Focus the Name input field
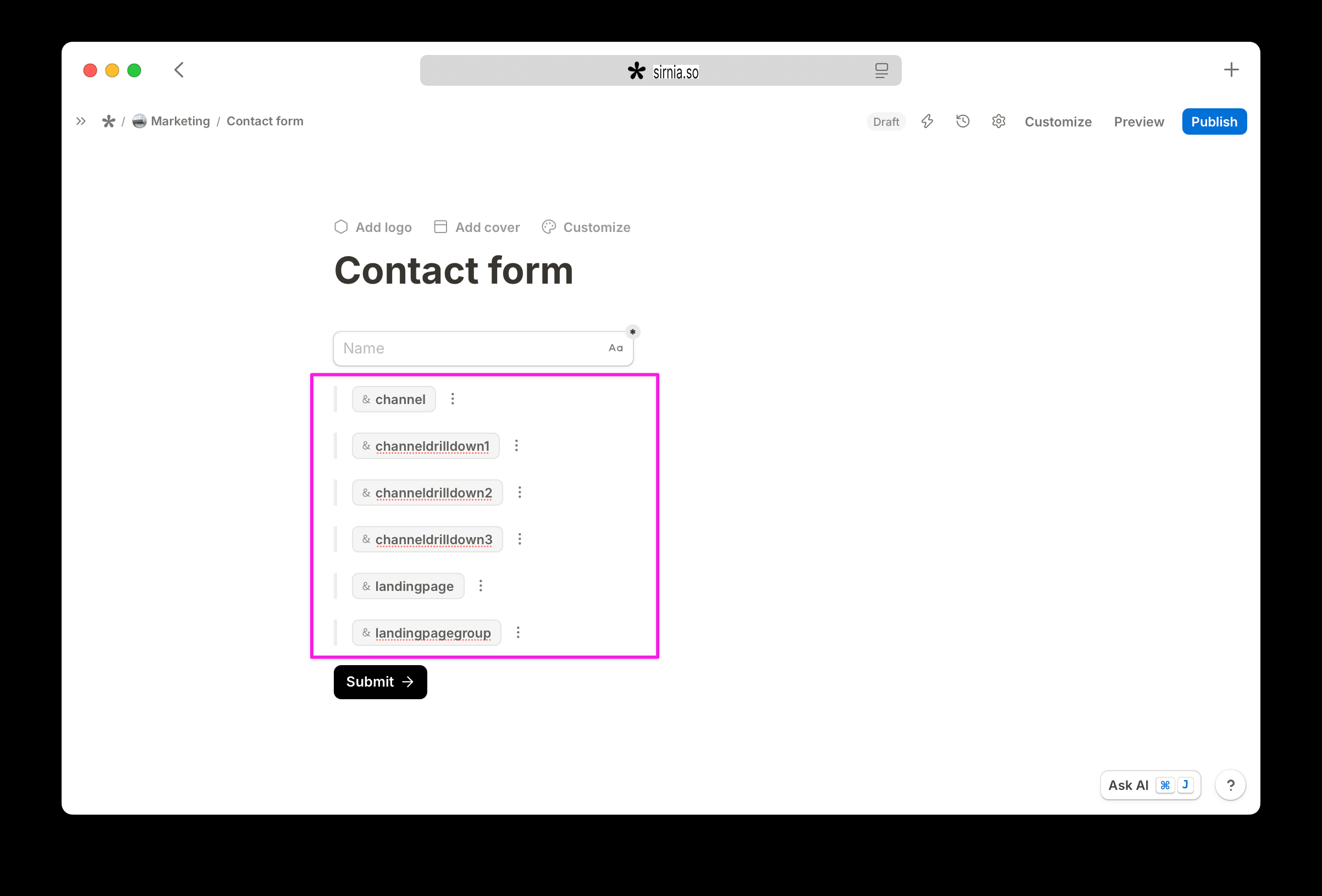 tap(483, 349)
